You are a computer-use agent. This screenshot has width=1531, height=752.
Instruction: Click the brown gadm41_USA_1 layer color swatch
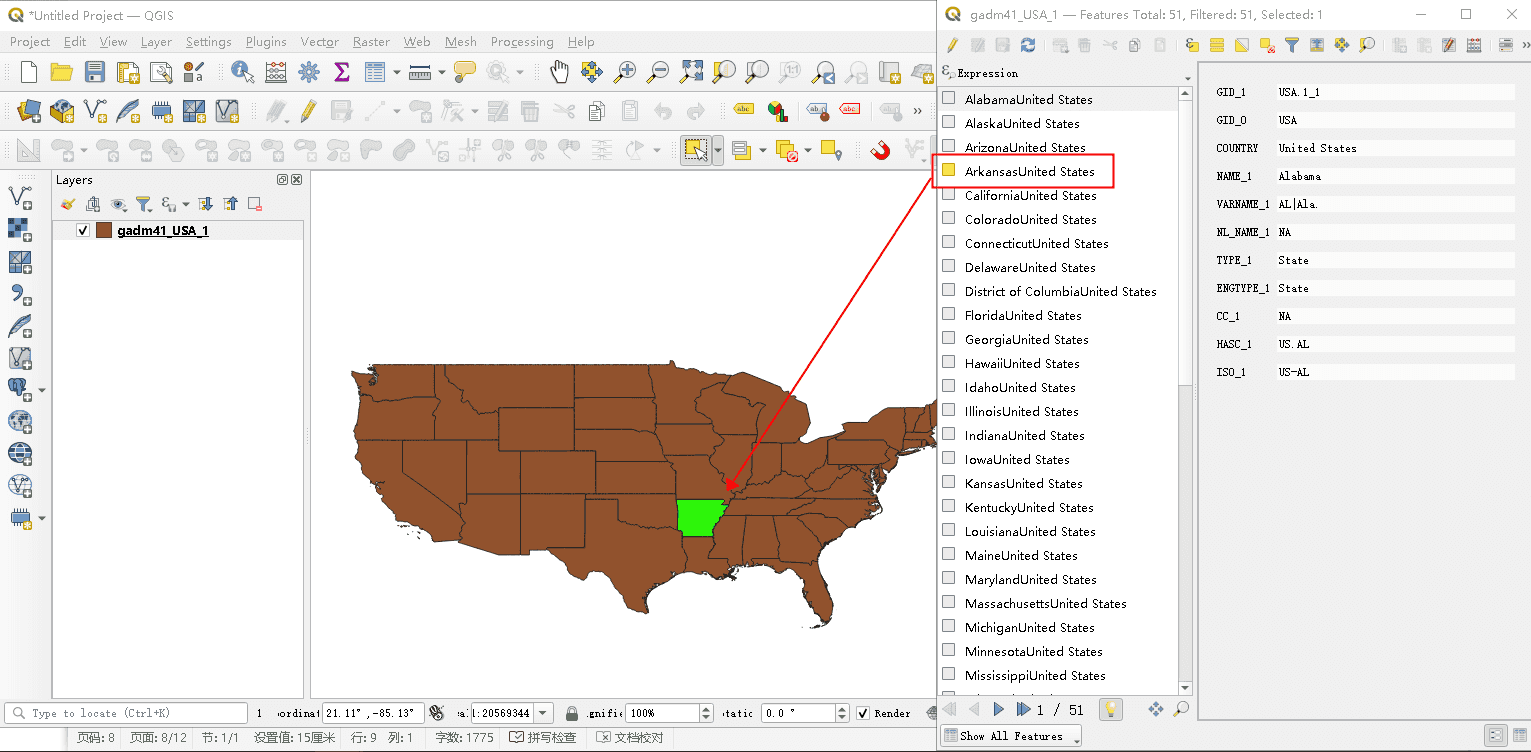(x=104, y=231)
